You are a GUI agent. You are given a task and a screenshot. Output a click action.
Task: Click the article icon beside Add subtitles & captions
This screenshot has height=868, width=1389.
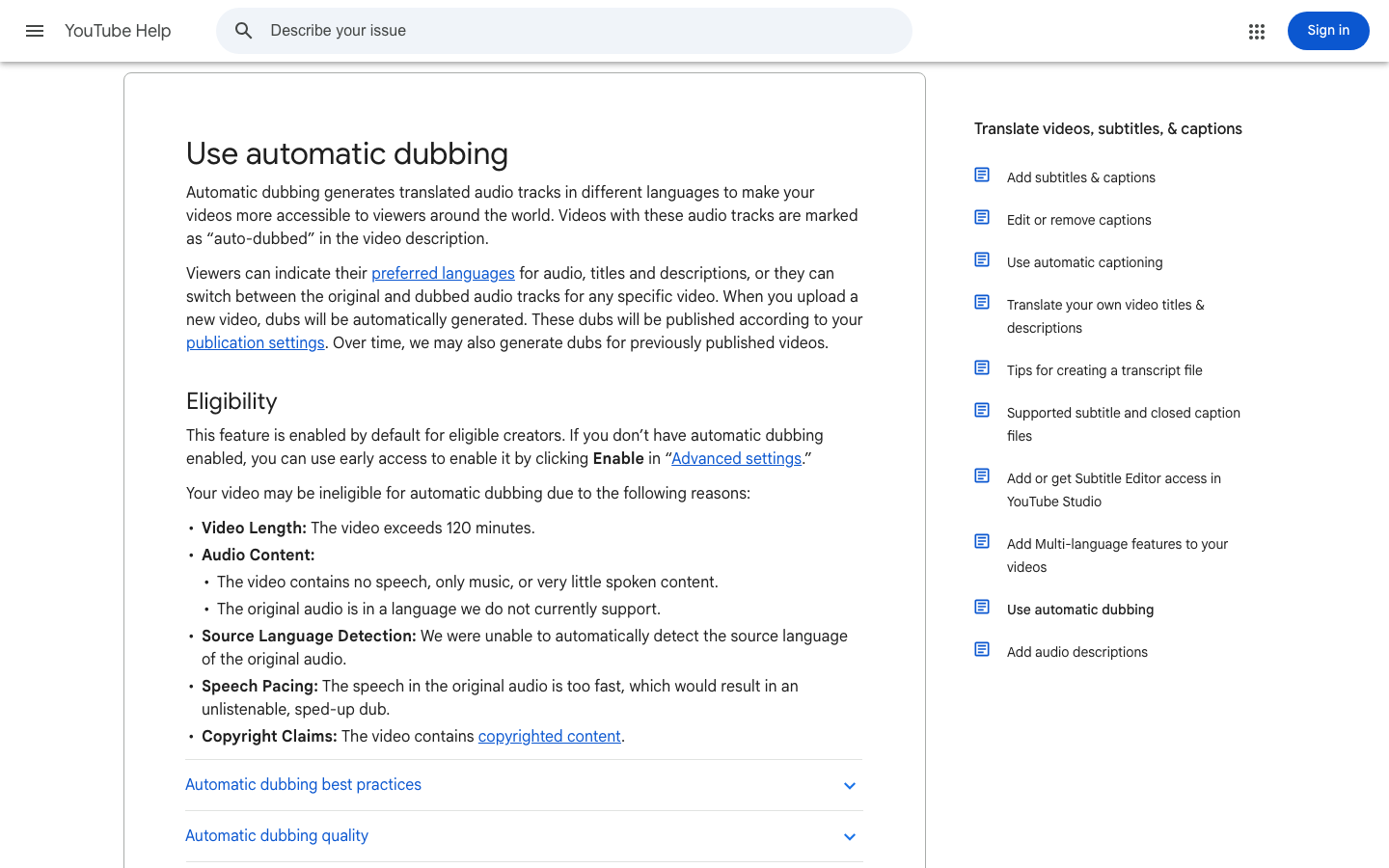click(x=982, y=175)
